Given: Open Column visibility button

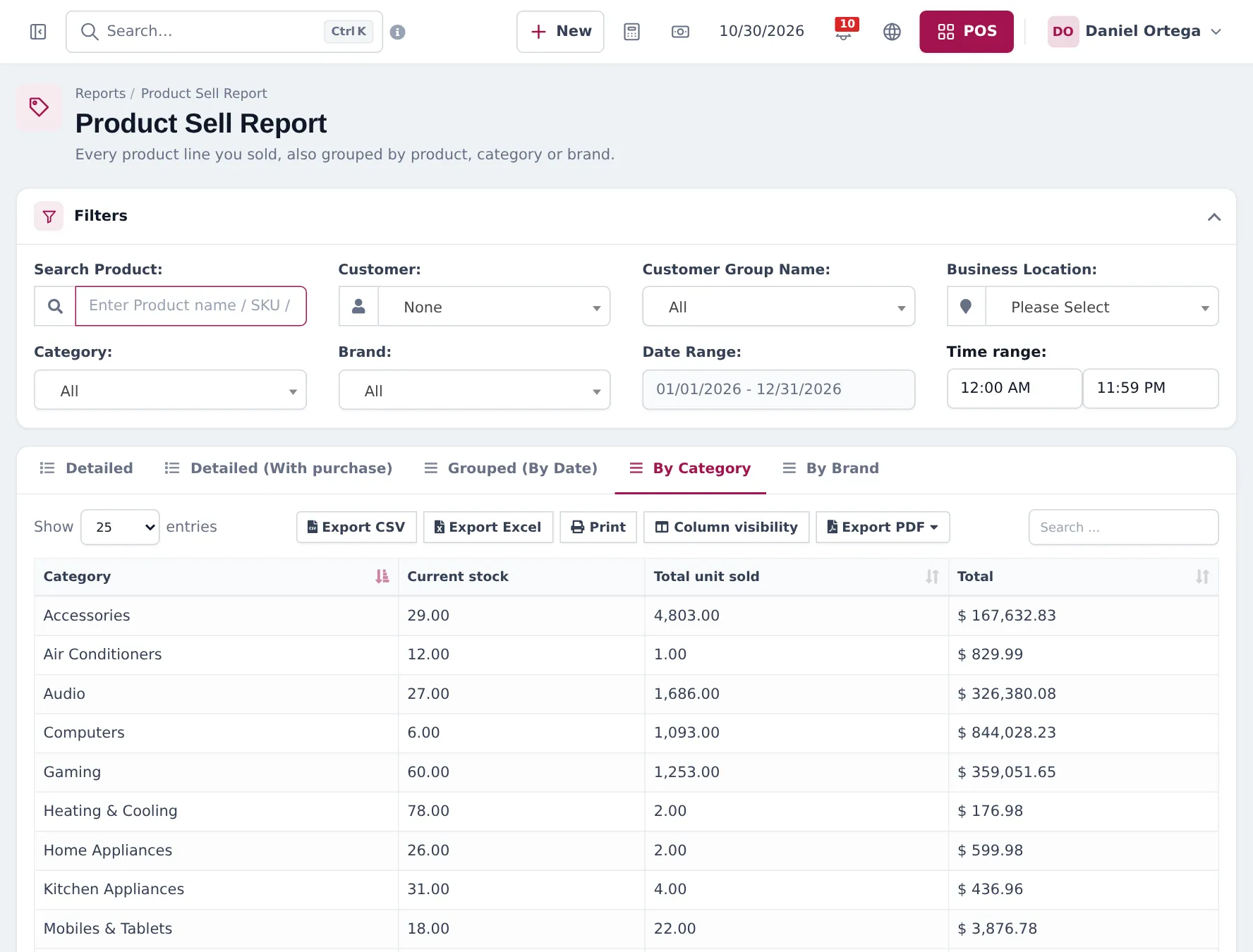Looking at the screenshot, I should coord(727,527).
